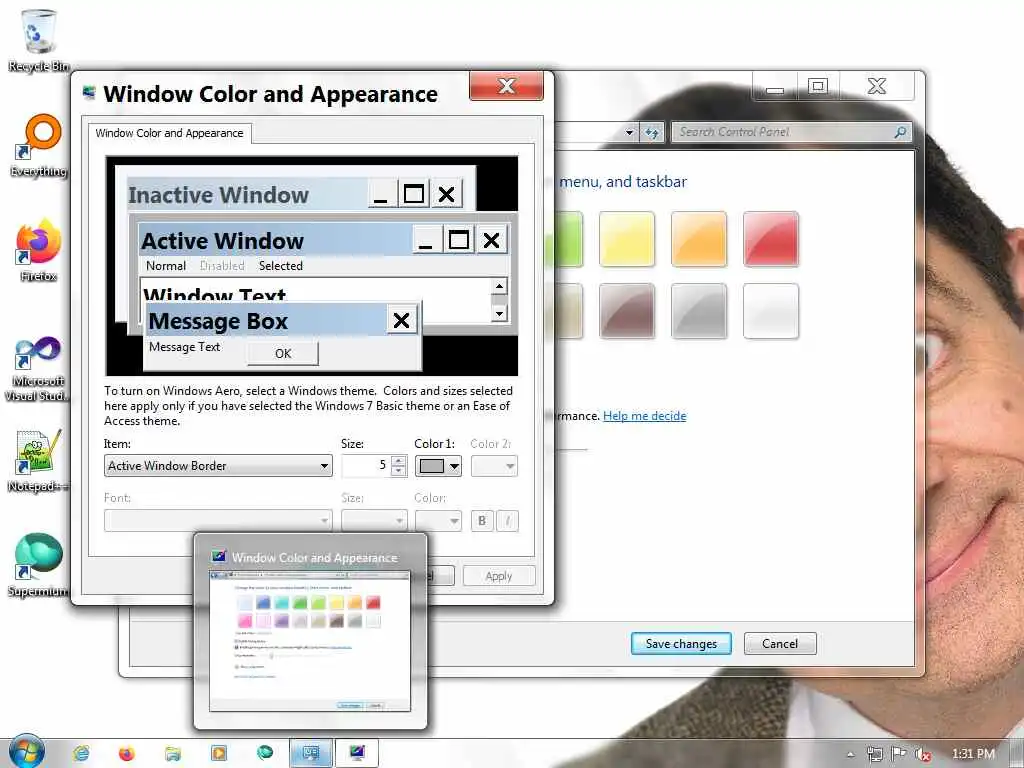This screenshot has width=1024, height=768.
Task: Click the muted volume tray icon
Action: tap(923, 754)
